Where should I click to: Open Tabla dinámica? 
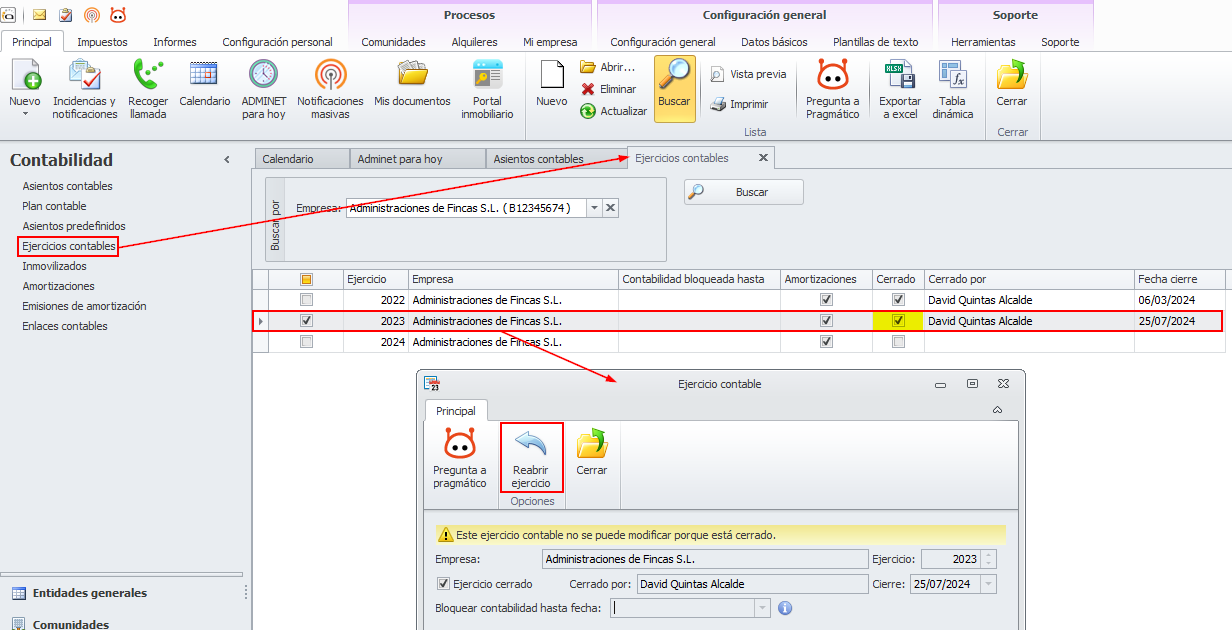click(x=952, y=90)
